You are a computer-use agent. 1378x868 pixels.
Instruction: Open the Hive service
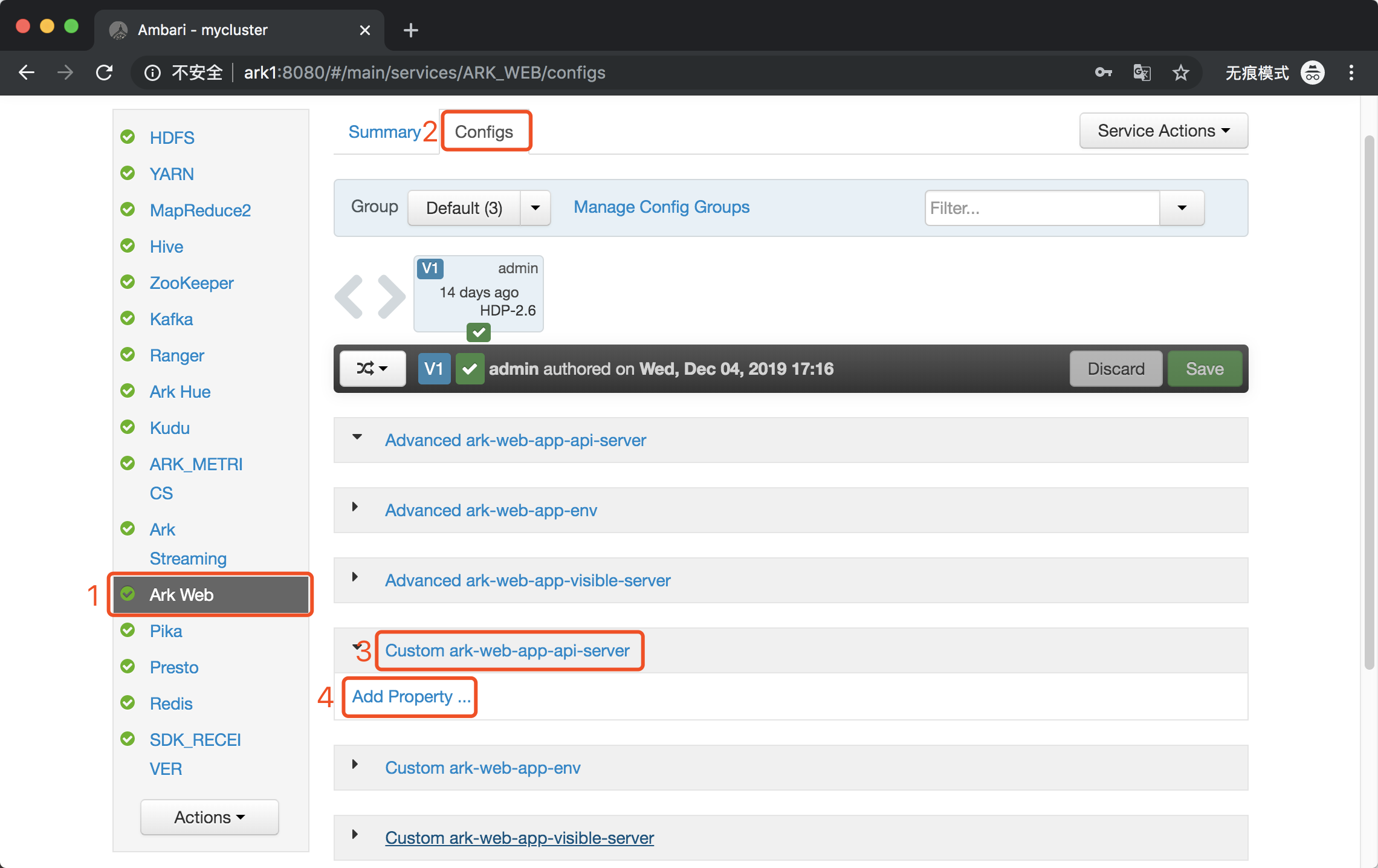point(166,247)
